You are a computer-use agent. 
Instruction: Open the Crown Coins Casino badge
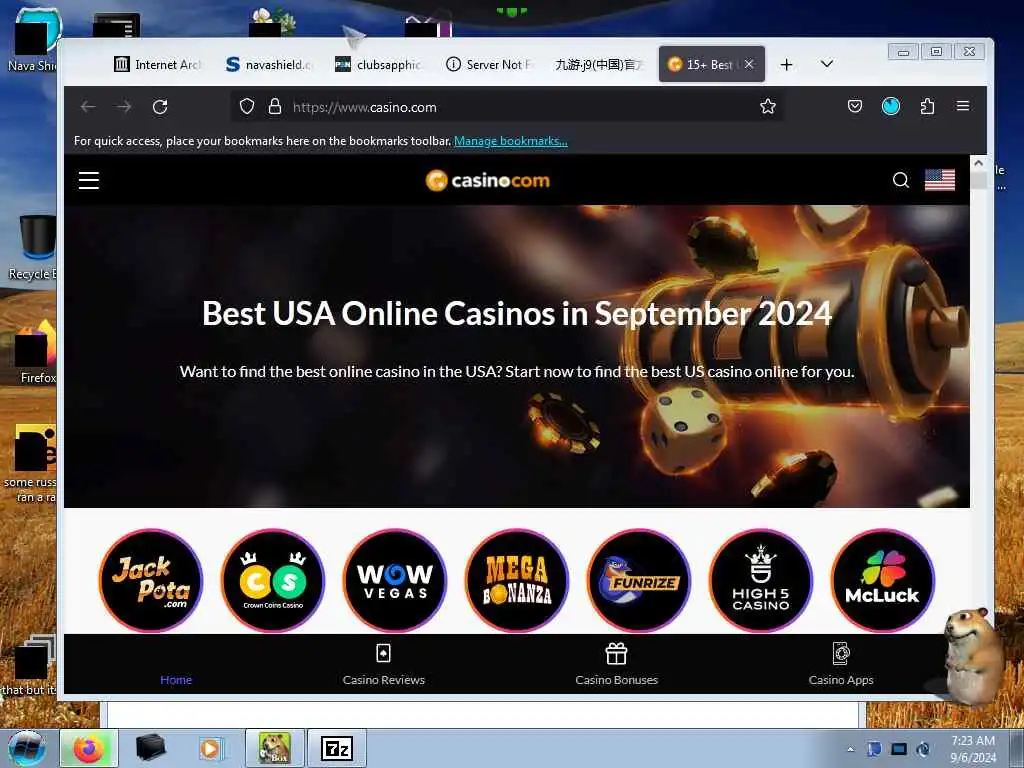273,581
